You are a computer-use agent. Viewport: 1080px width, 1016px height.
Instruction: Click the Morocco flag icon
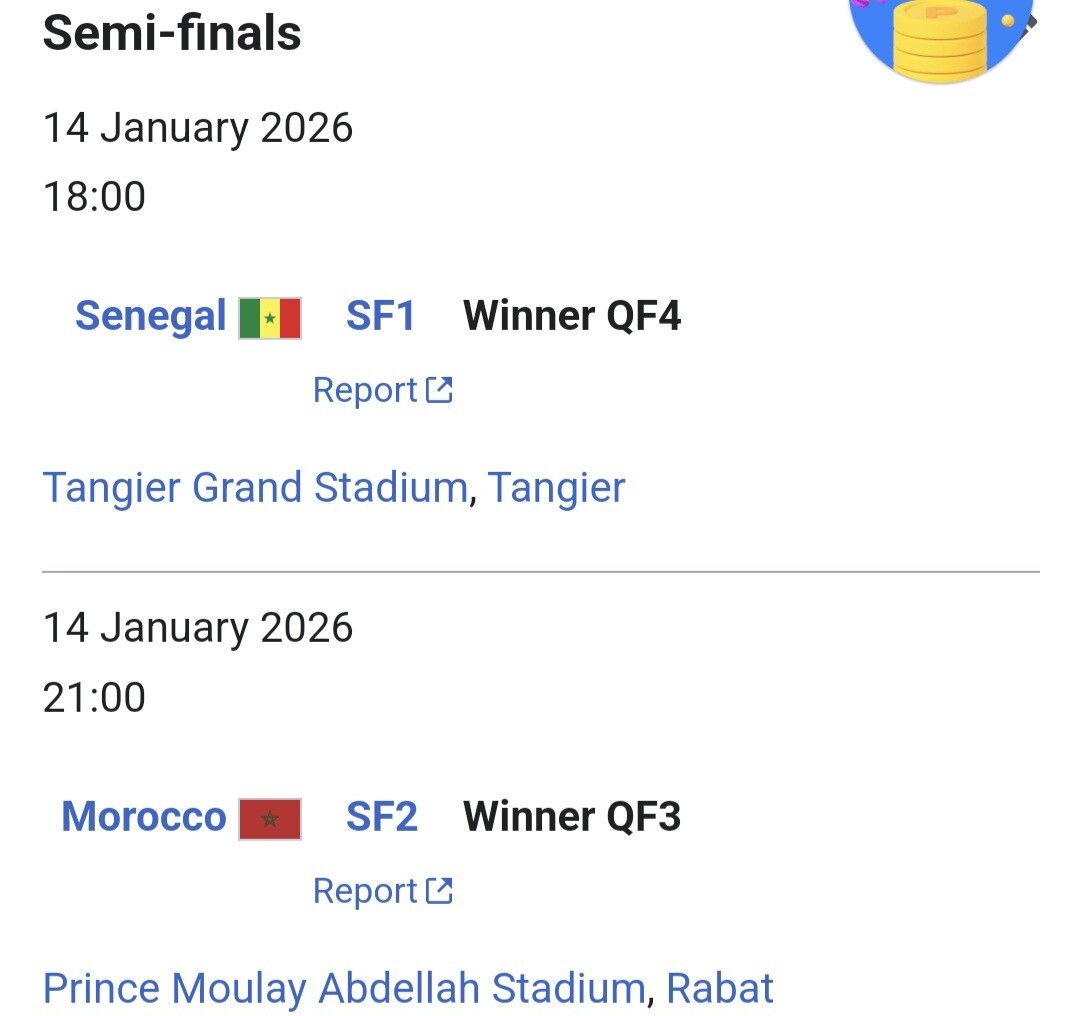pyautogui.click(x=270, y=819)
